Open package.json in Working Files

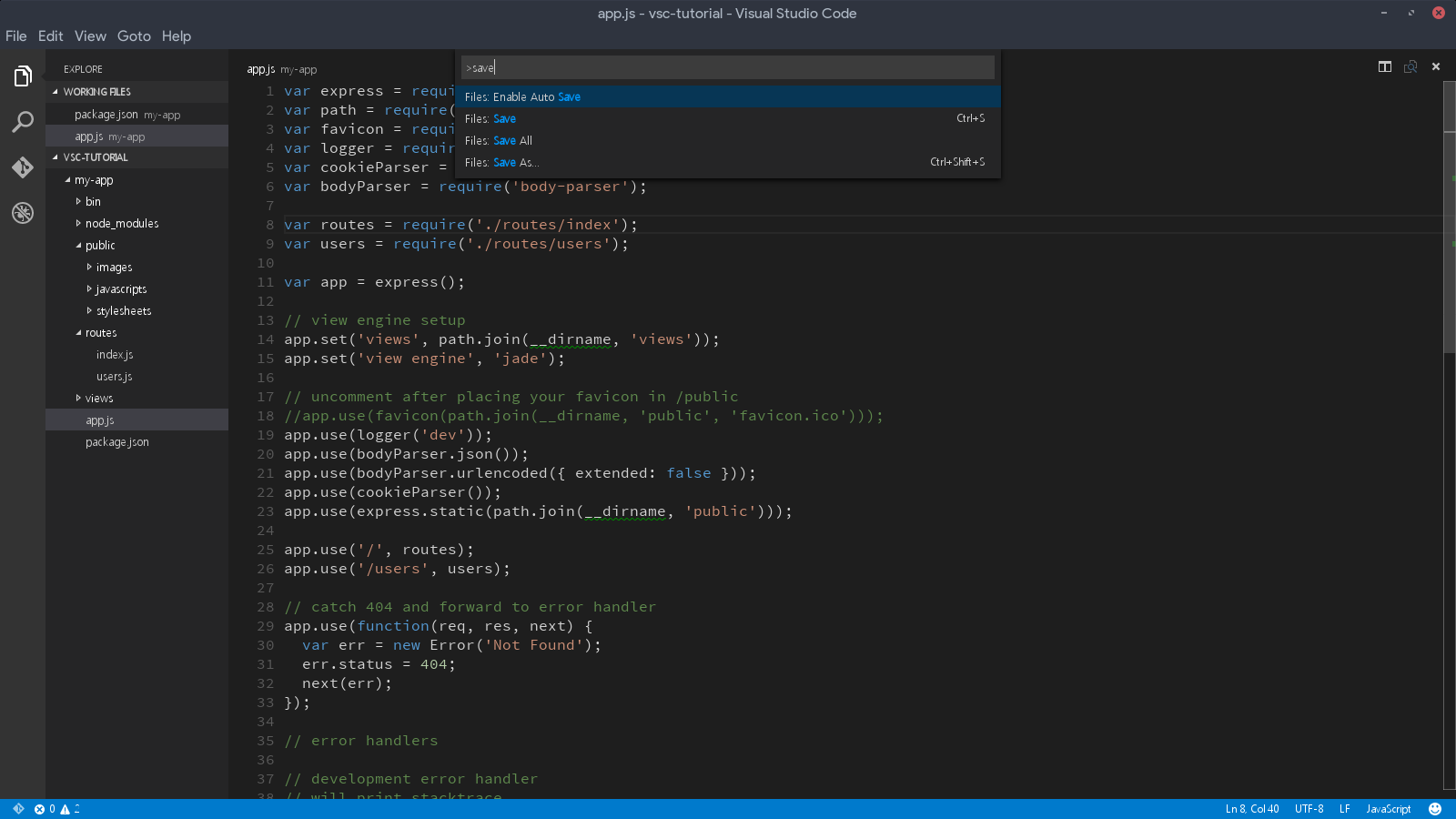coord(136,115)
